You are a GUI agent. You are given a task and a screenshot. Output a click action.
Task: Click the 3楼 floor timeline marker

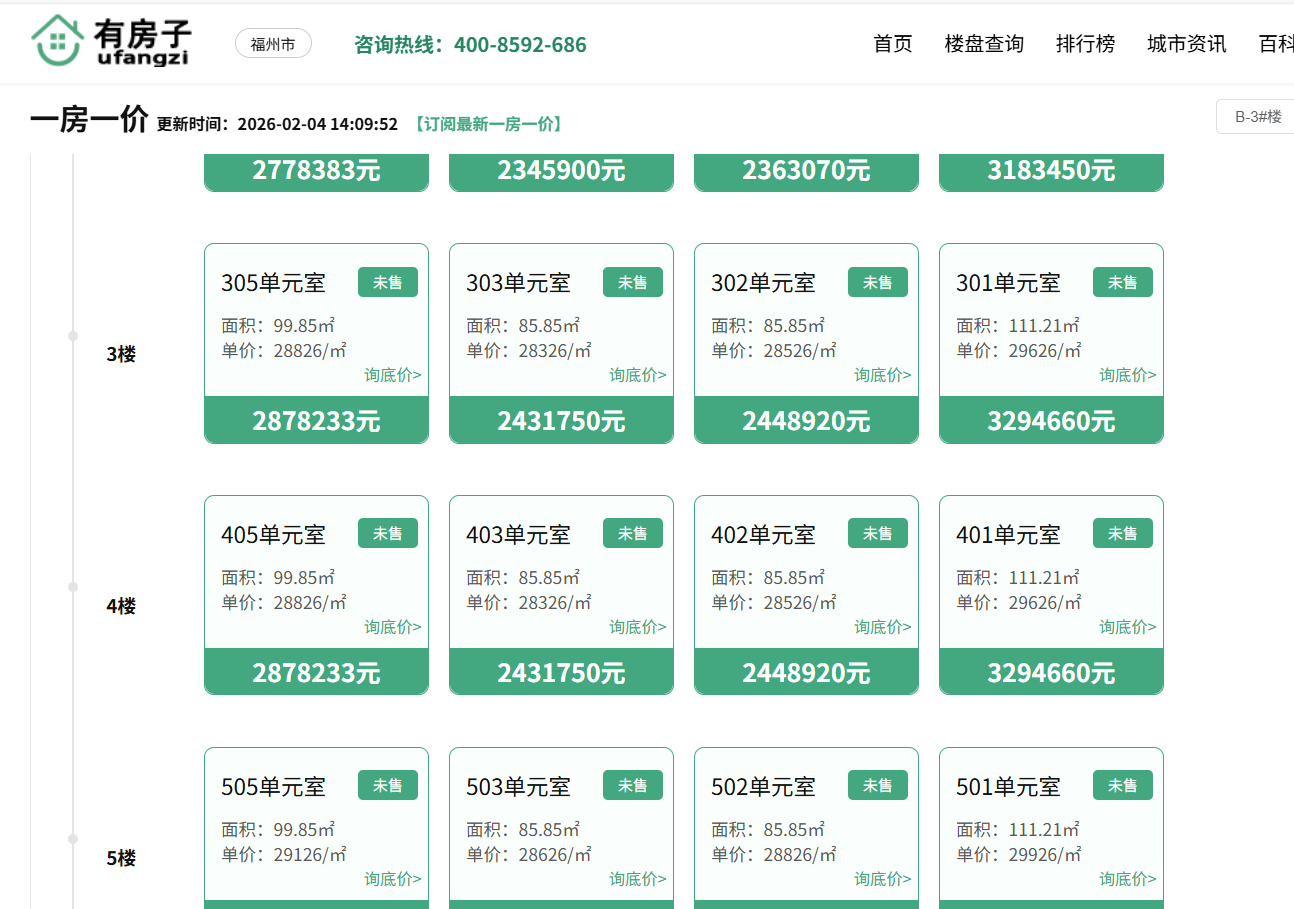click(x=73, y=336)
